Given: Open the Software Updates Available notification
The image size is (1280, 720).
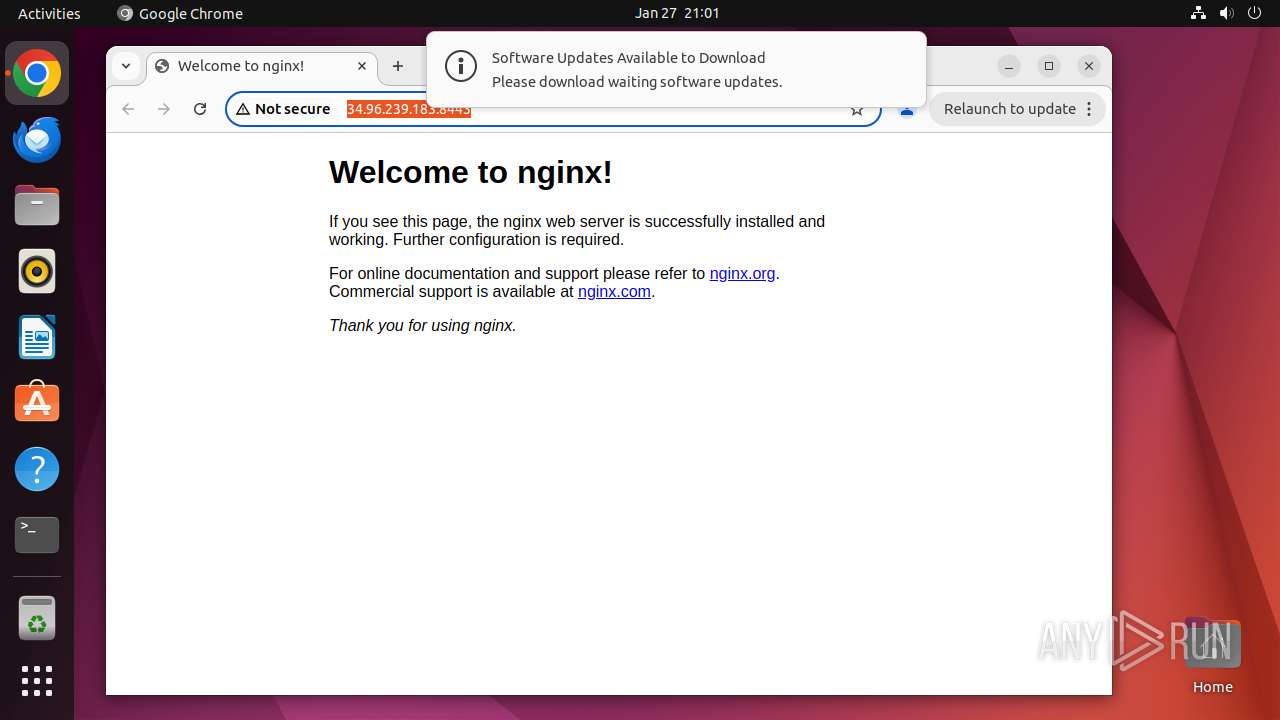Looking at the screenshot, I should coord(676,69).
